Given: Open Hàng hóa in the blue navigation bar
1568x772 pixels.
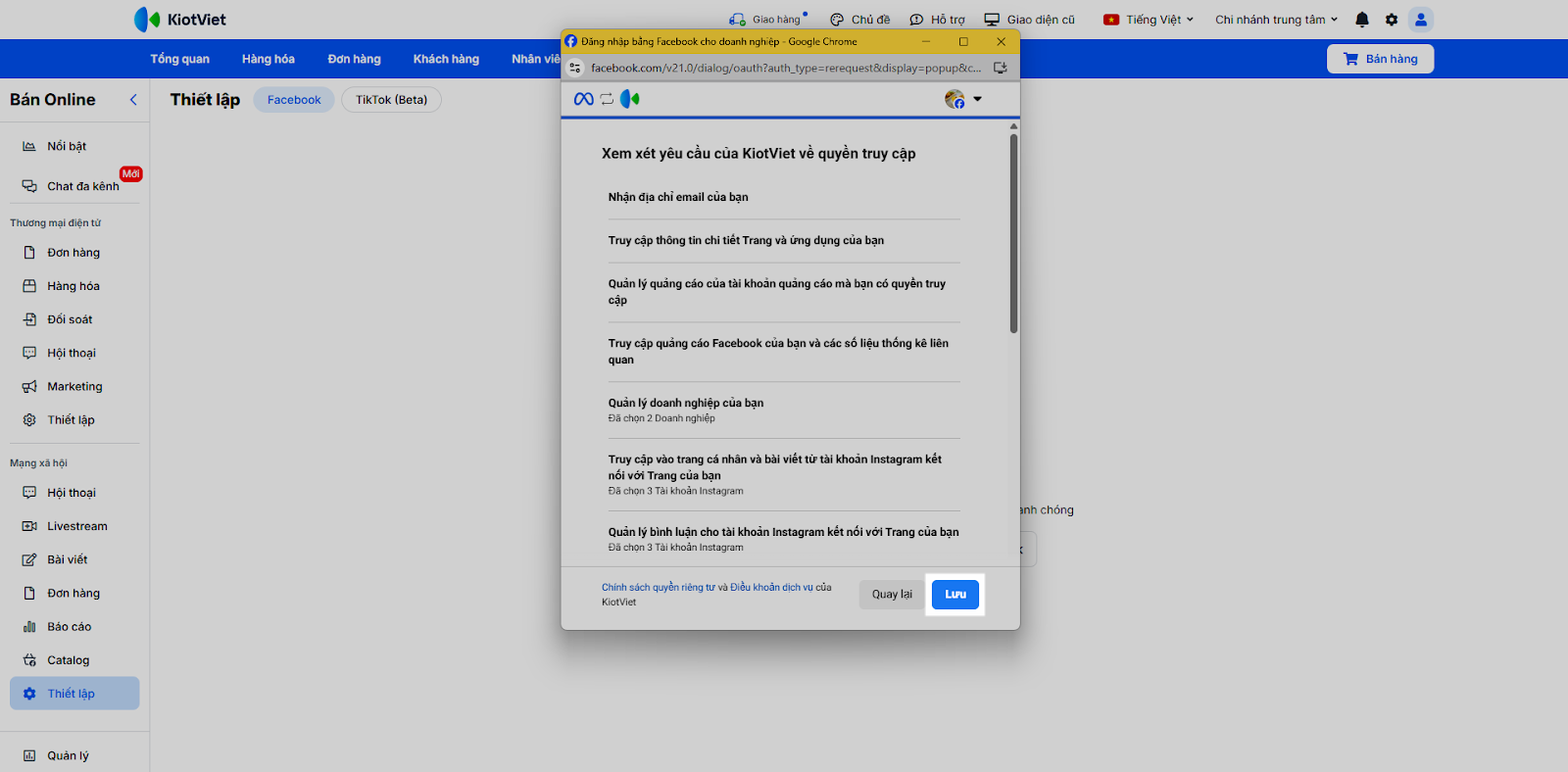Looking at the screenshot, I should click(269, 59).
